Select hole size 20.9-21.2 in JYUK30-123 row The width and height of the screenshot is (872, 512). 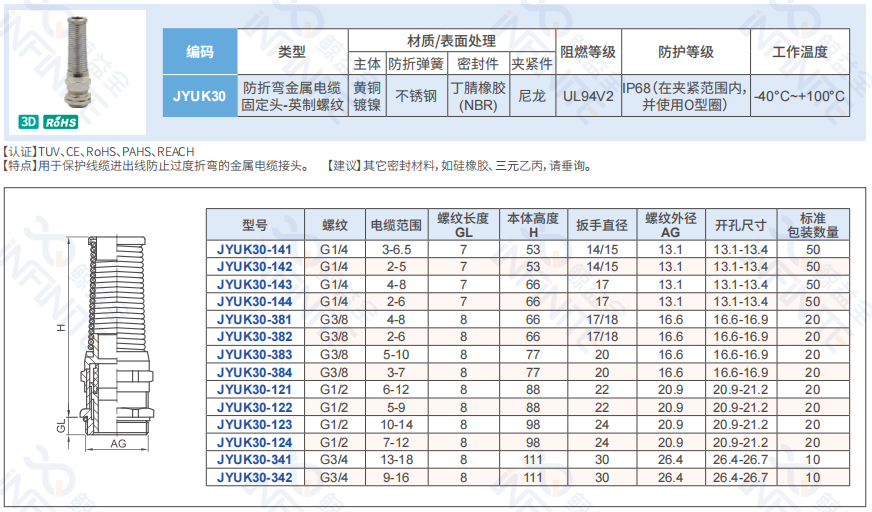pyautogui.click(x=741, y=424)
